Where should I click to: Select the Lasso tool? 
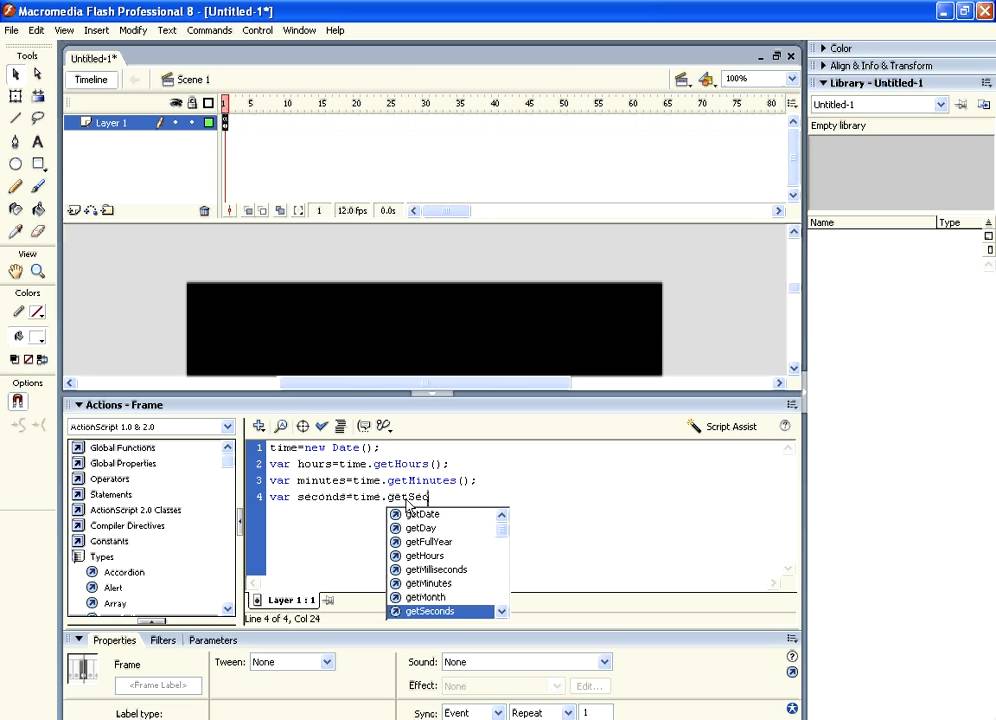[38, 118]
